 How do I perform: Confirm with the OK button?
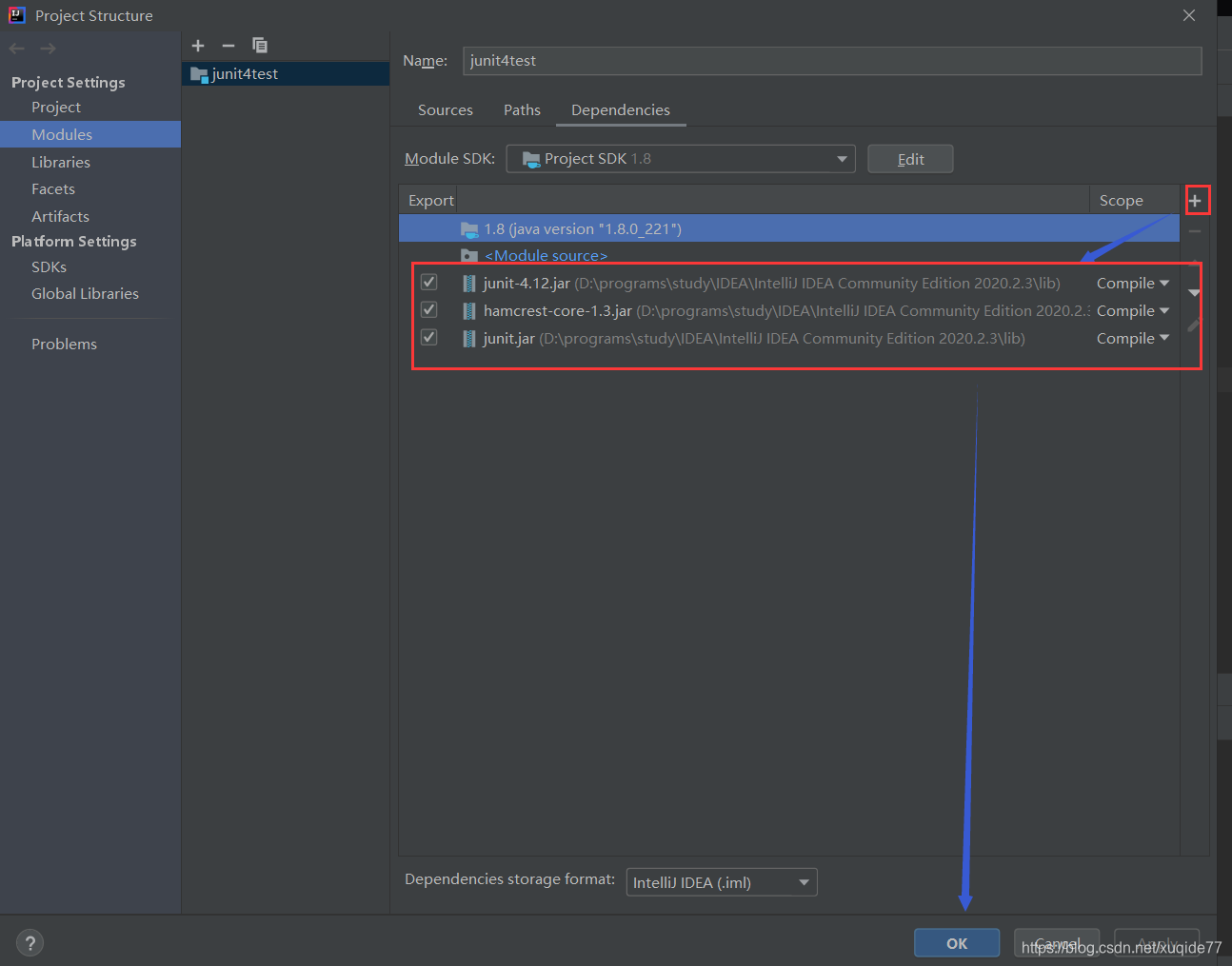[x=957, y=943]
